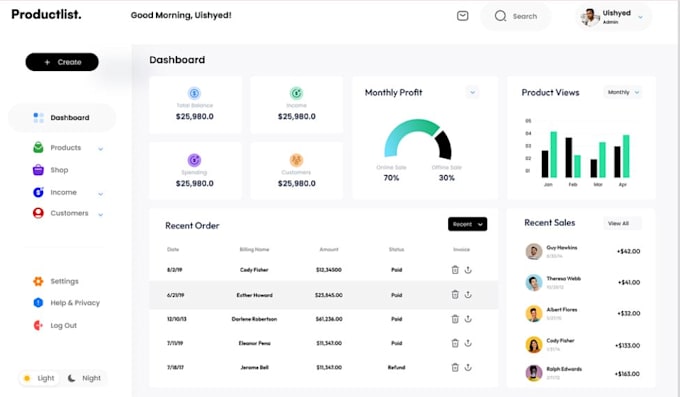Open Products in the sidebar
Screen dimensions: 680x397
[65, 148]
